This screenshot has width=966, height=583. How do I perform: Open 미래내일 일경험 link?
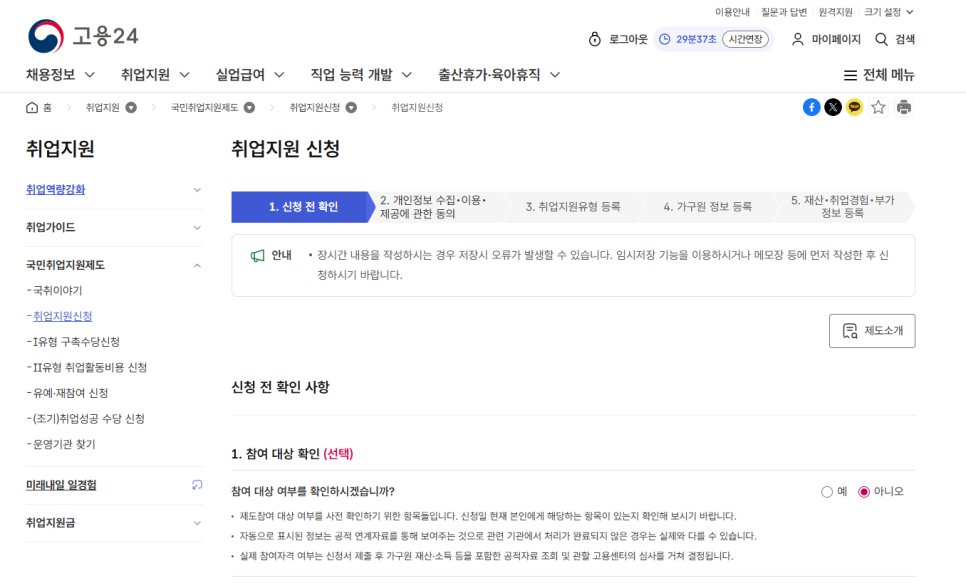click(61, 486)
